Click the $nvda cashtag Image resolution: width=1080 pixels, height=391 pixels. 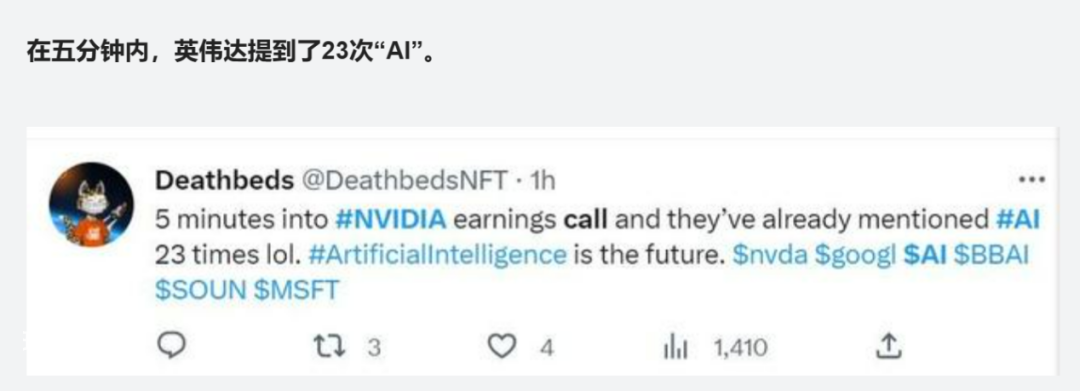click(x=769, y=255)
